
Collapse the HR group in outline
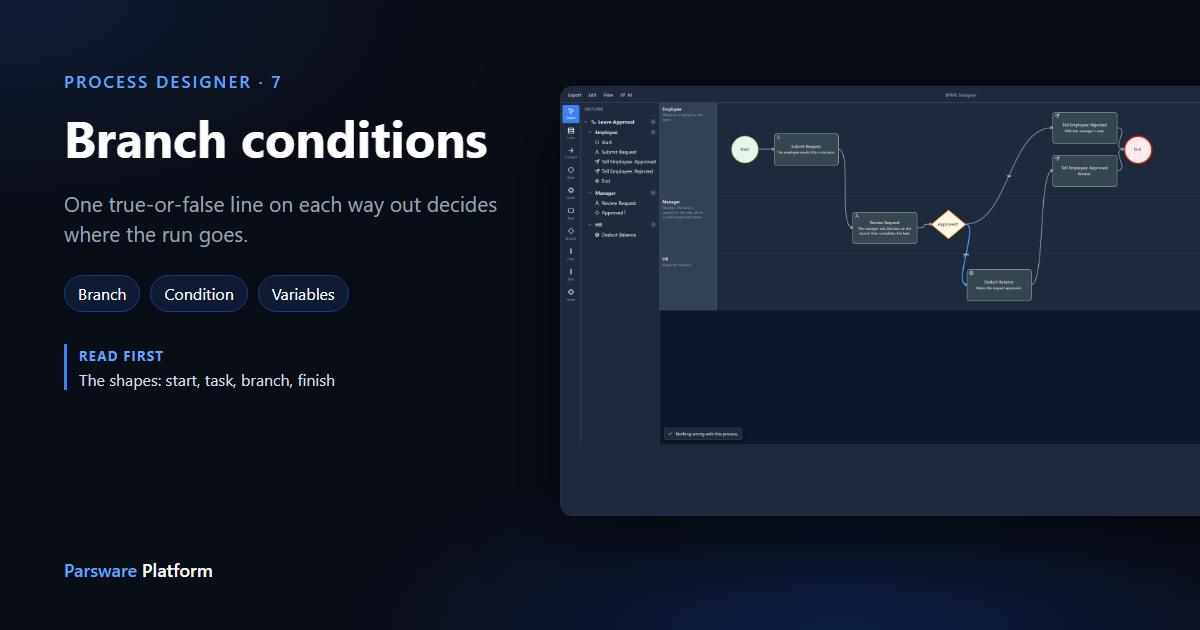(590, 225)
